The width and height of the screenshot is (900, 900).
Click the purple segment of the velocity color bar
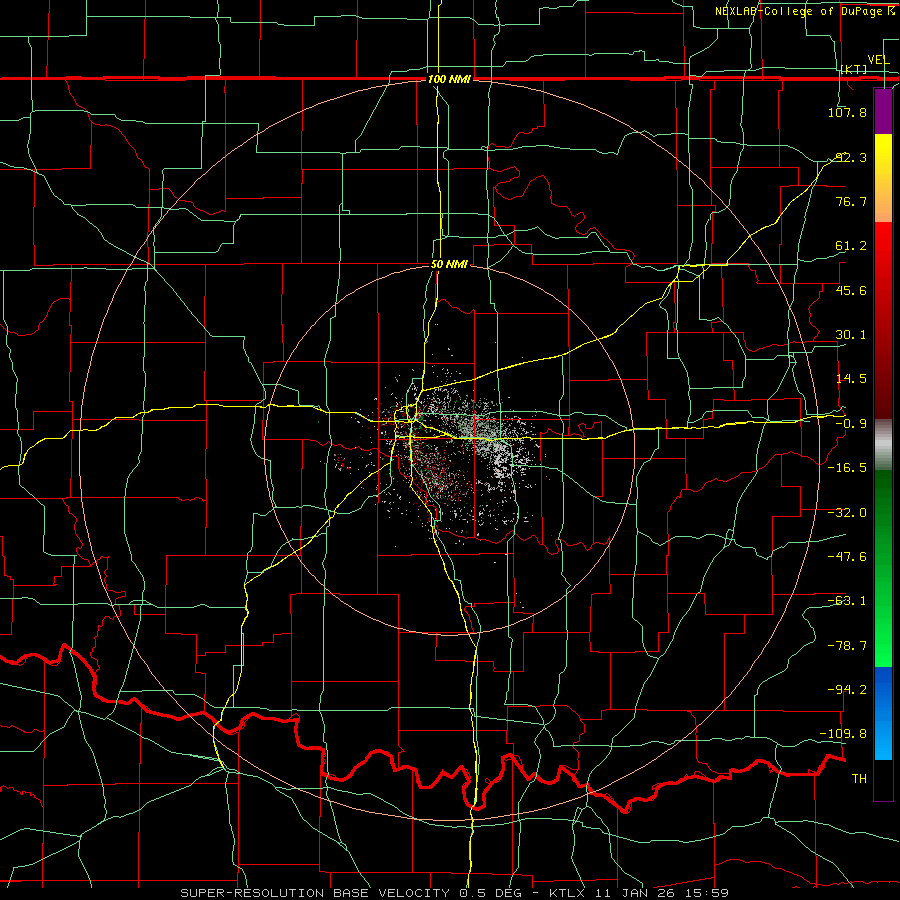(x=883, y=111)
